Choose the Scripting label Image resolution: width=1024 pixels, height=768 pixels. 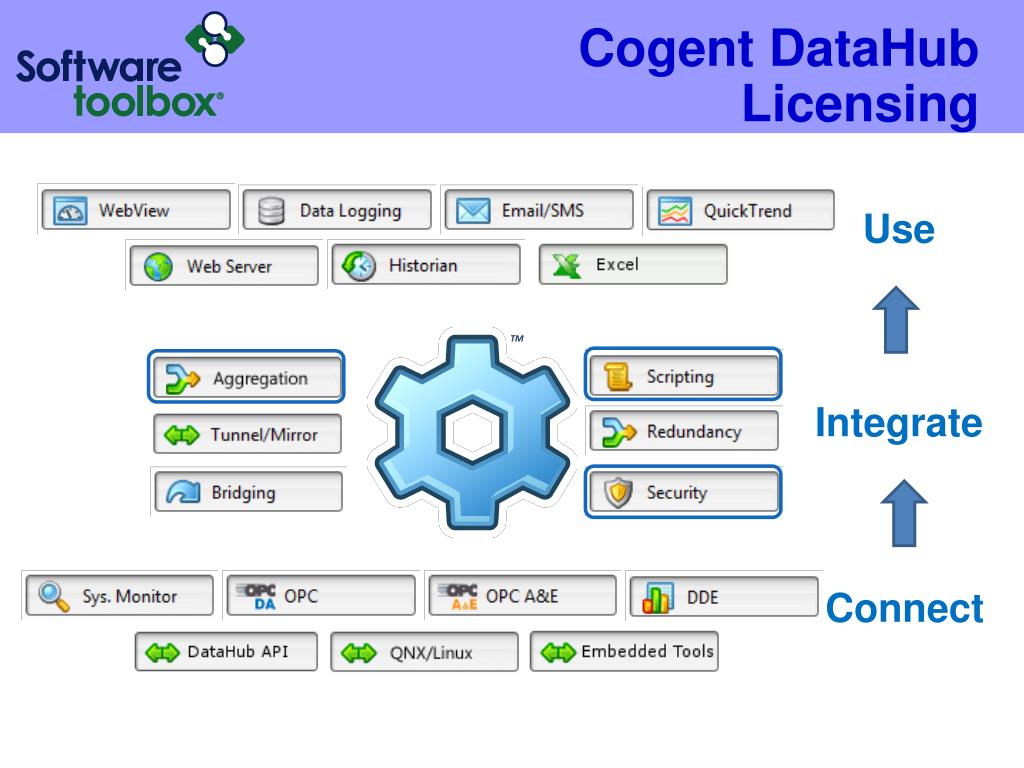click(x=680, y=377)
